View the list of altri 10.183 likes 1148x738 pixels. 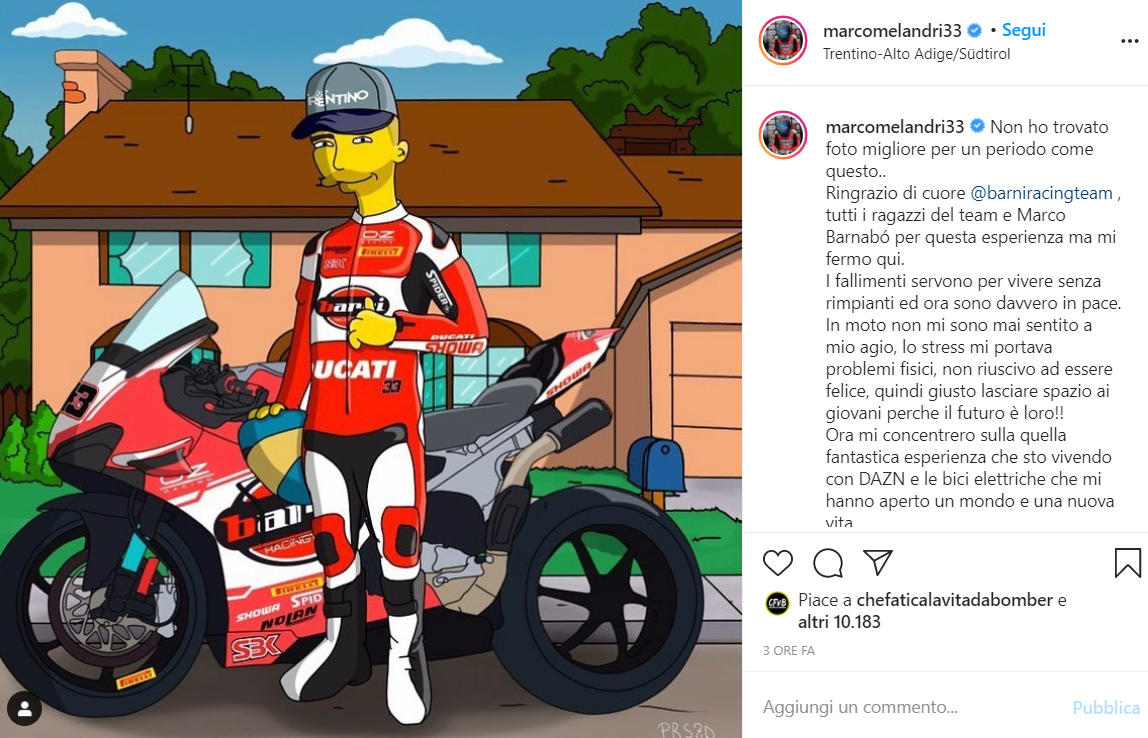coord(839,622)
